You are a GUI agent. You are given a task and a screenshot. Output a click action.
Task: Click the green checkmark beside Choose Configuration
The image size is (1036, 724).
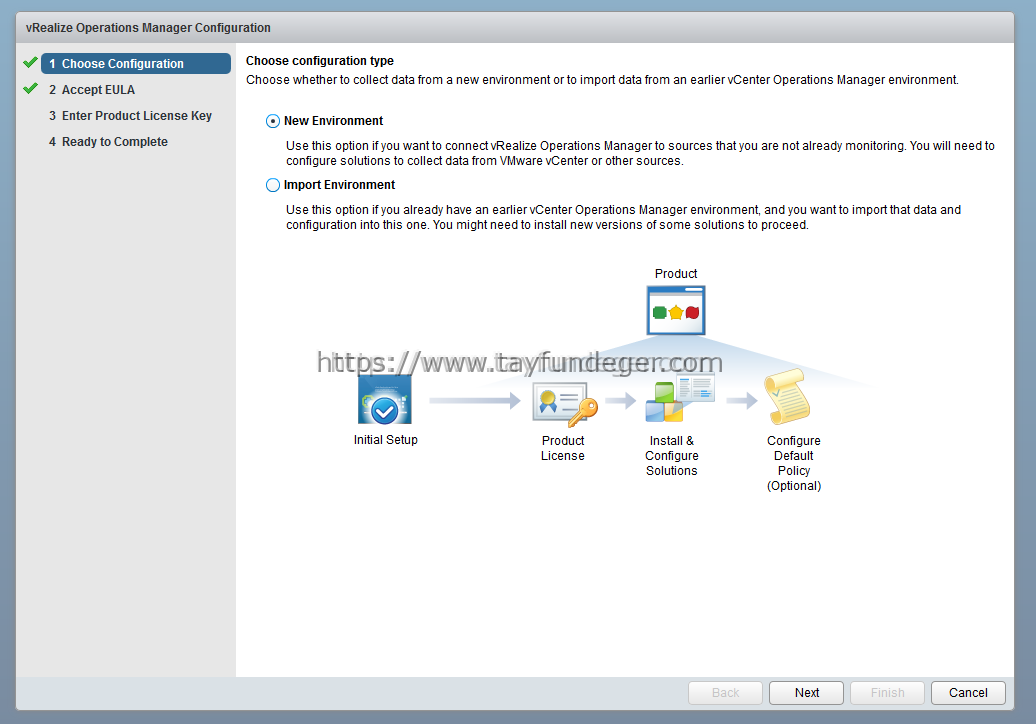[x=30, y=63]
